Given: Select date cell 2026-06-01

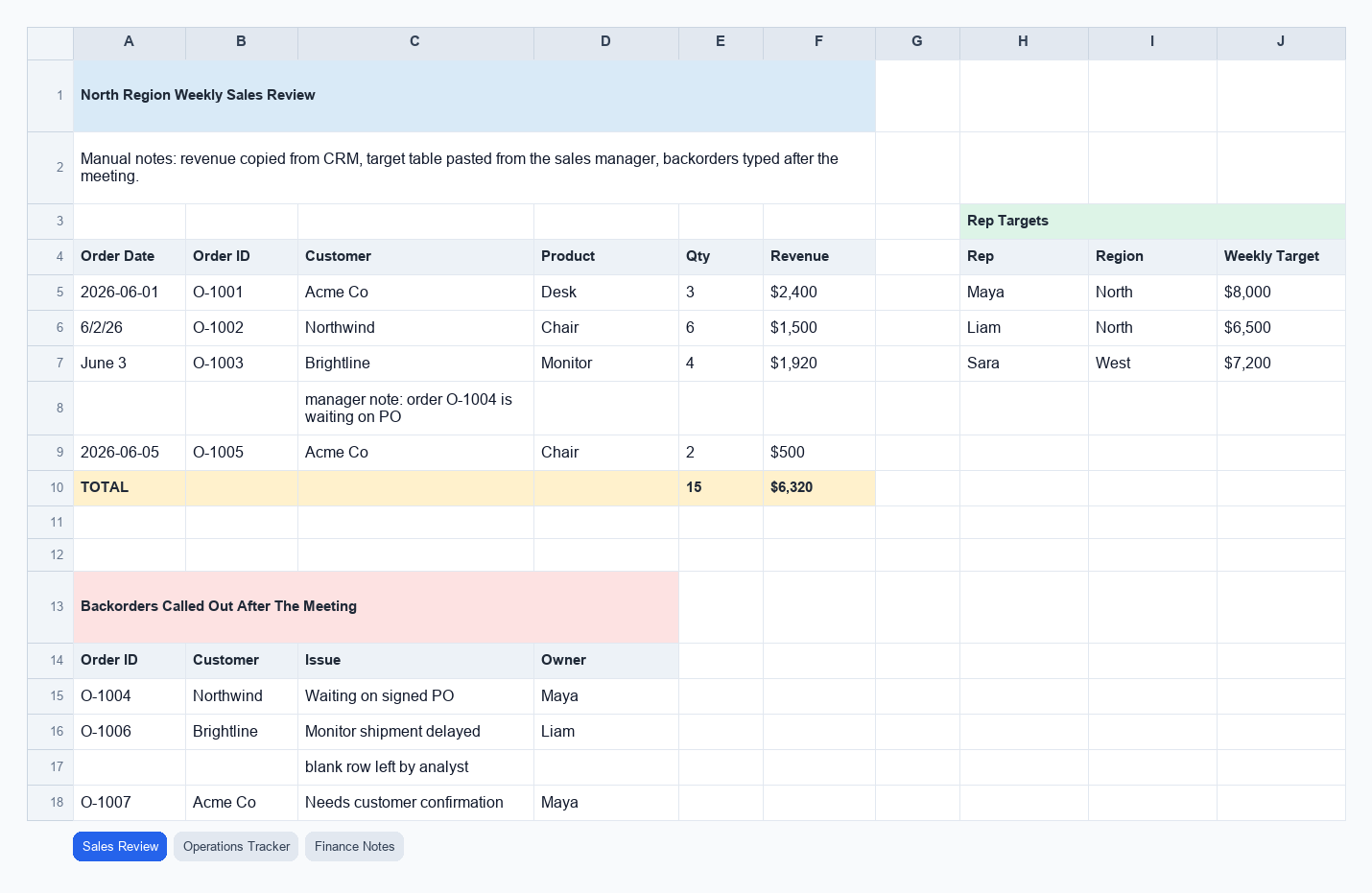Looking at the screenshot, I should click(130, 293).
